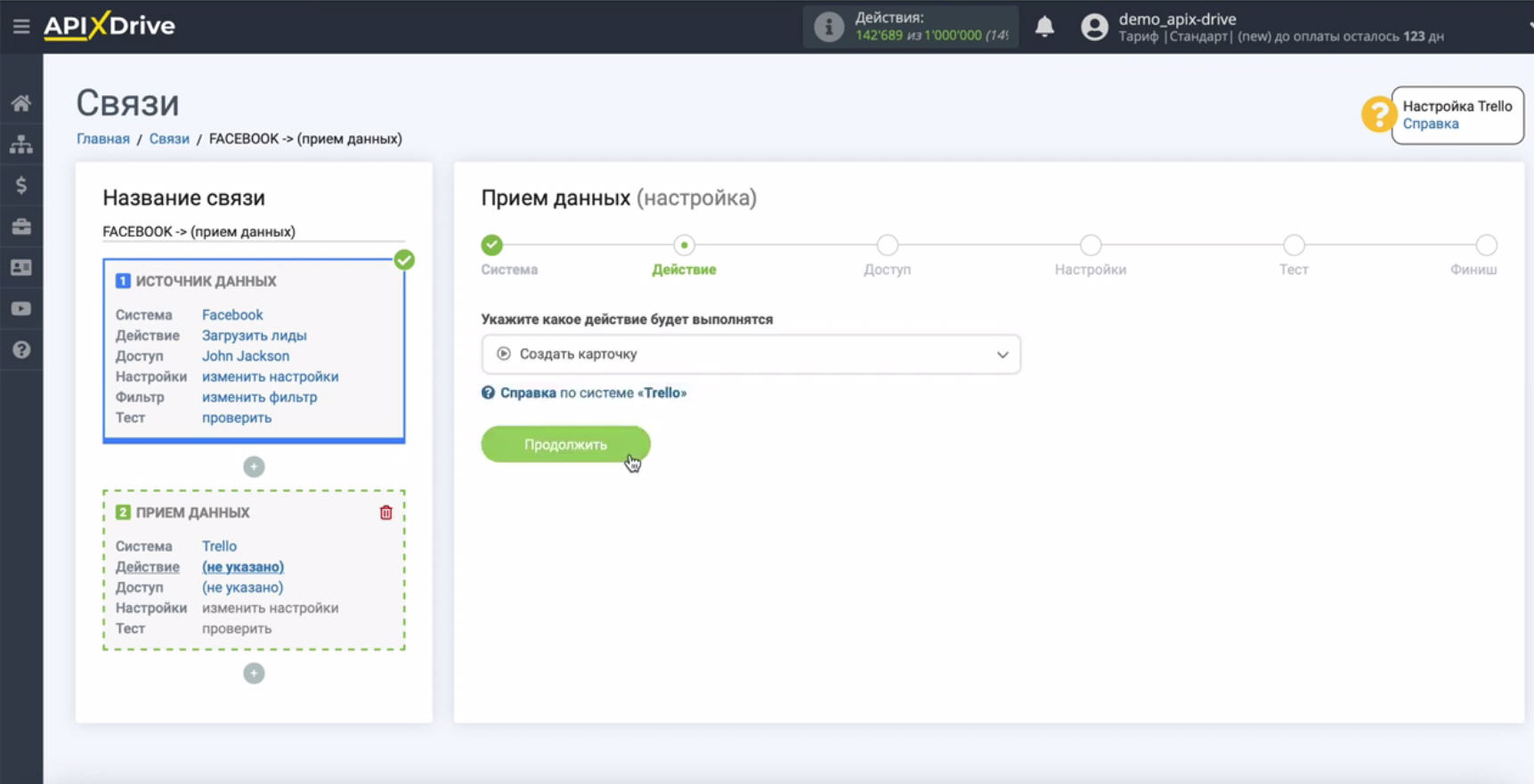Open 'Связи' breadcrumb link
Image resolution: width=1534 pixels, height=784 pixels.
click(x=169, y=139)
